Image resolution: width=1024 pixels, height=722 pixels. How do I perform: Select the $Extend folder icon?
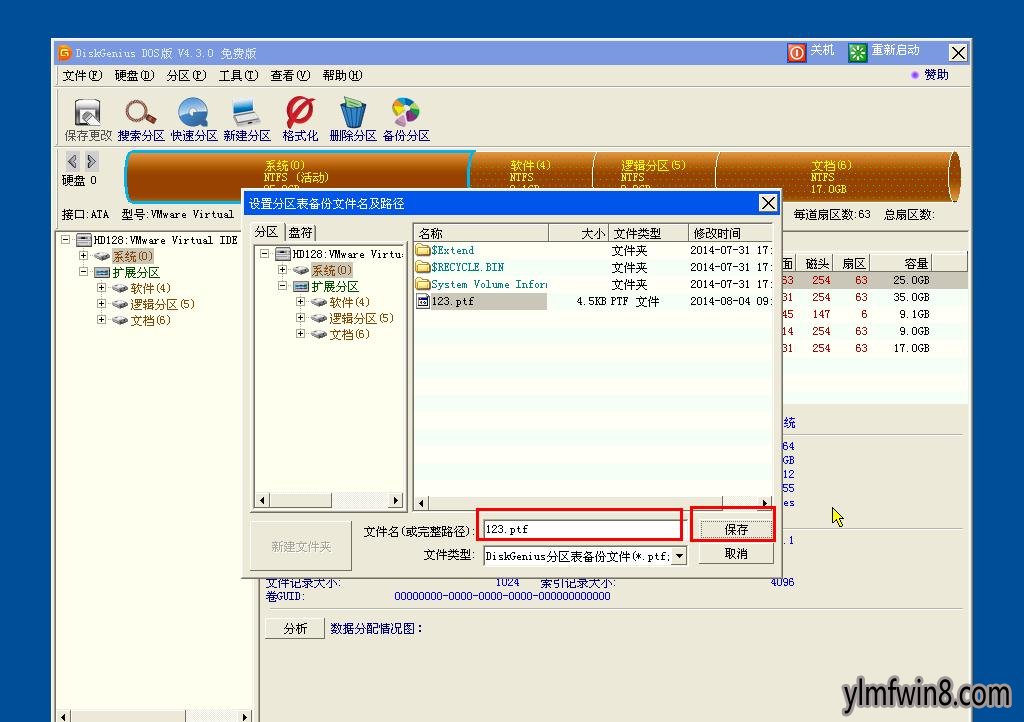423,250
